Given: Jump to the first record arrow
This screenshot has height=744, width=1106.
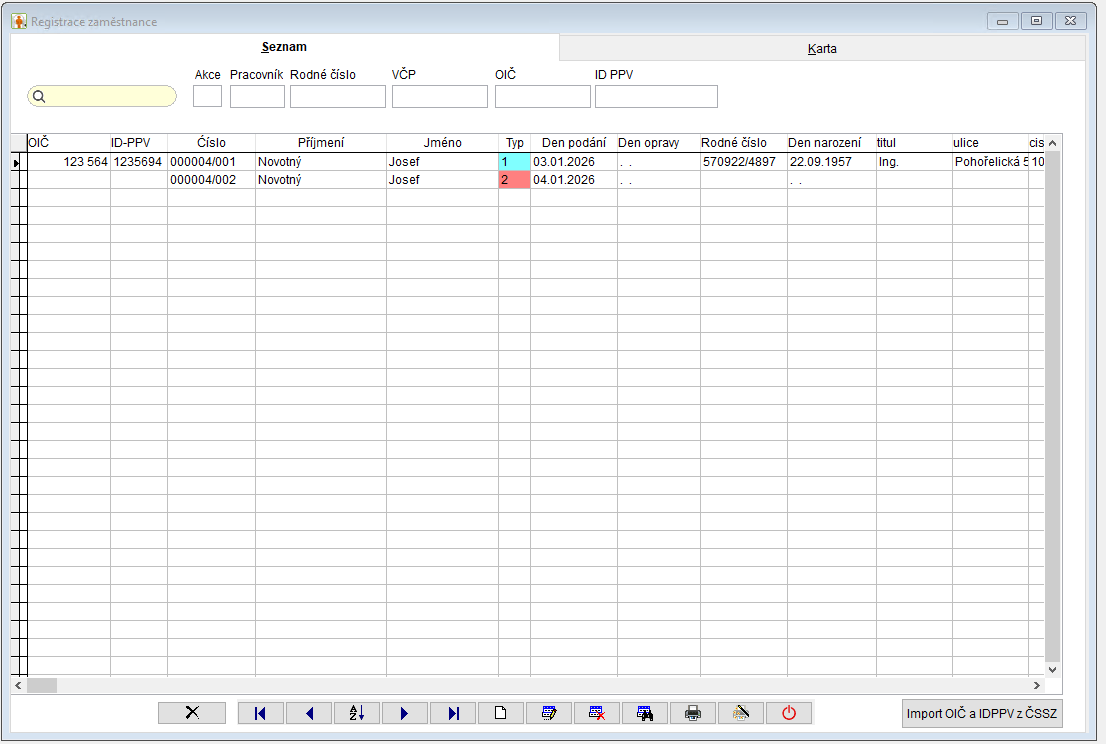Looking at the screenshot, I should [x=261, y=713].
